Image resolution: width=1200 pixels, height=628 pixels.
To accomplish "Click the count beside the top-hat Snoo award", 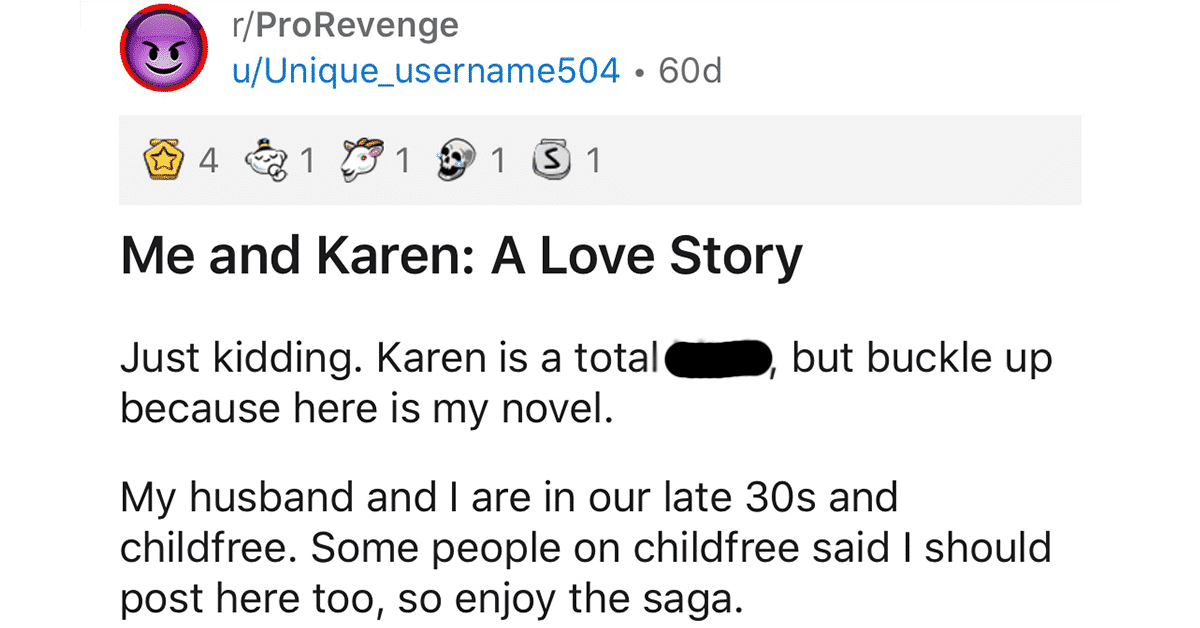I will pyautogui.click(x=307, y=161).
